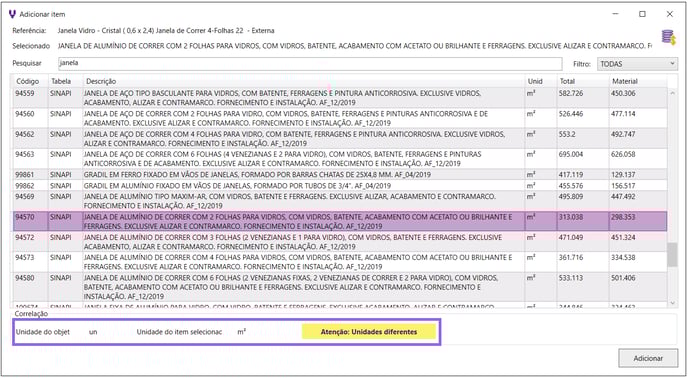Screen dimensions: 688x378
Task: Click the table scrollbar down arrow
Action: [673, 302]
